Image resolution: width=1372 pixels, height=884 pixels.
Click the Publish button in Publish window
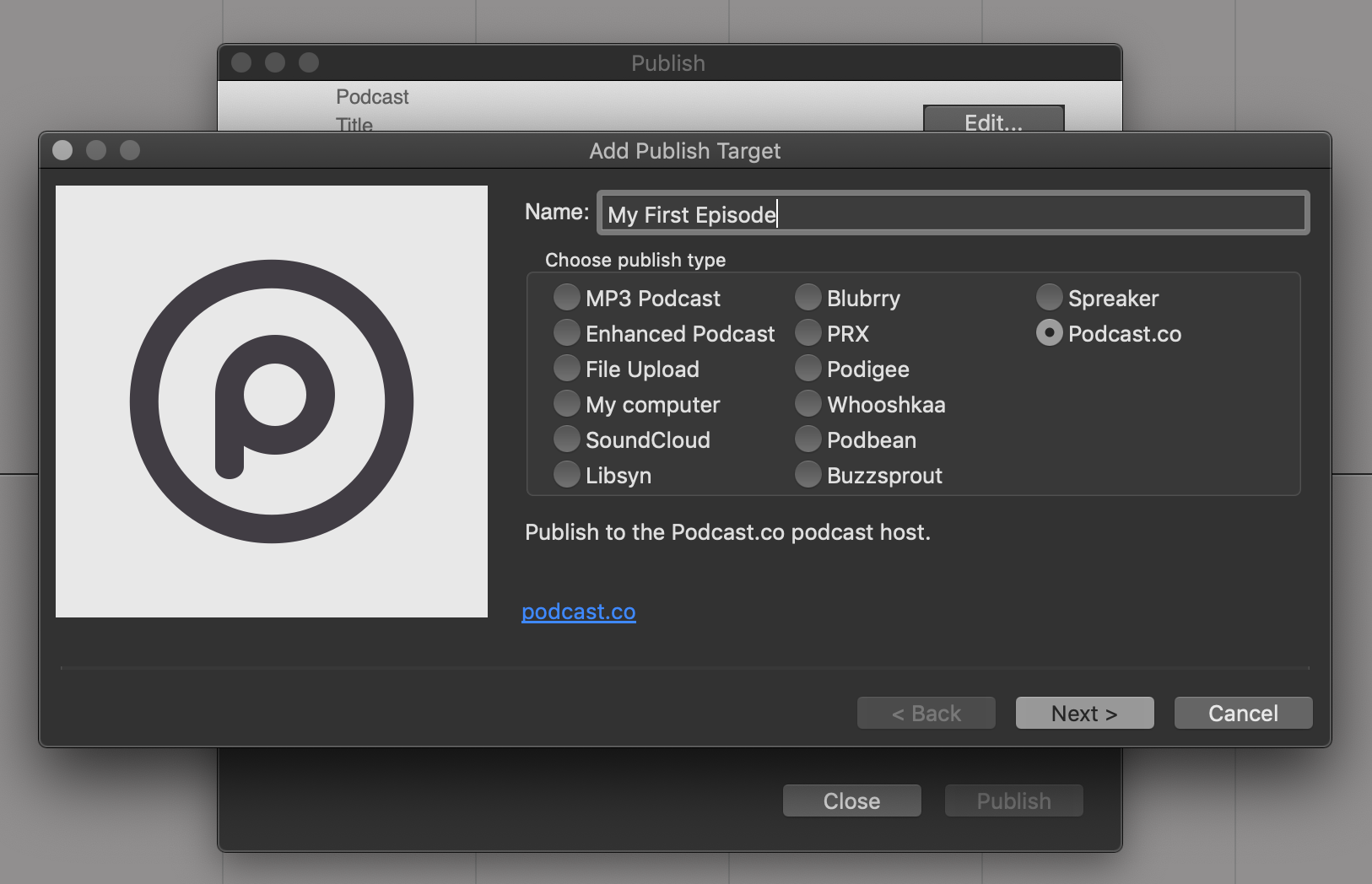[x=1013, y=800]
